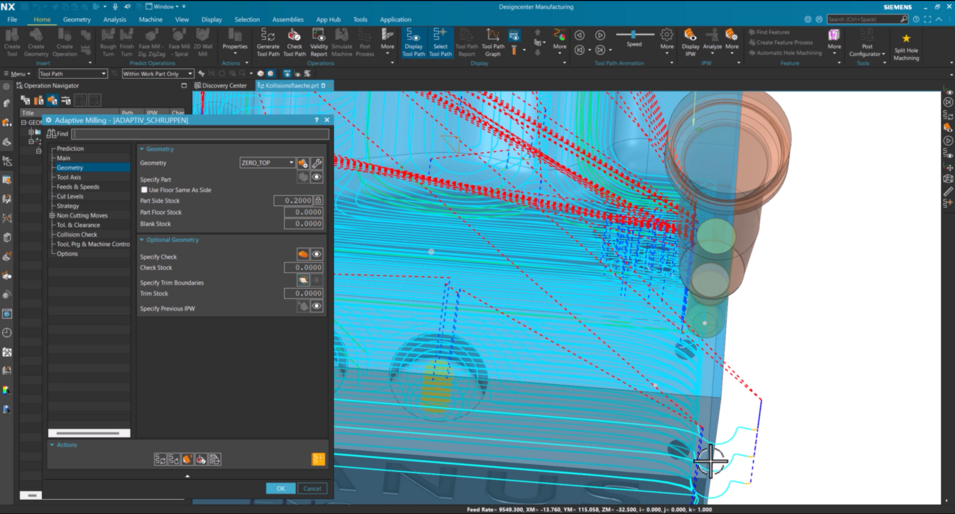Image resolution: width=955 pixels, height=514 pixels.
Task: Click the dialog list horizontal scrollbar
Action: point(88,433)
